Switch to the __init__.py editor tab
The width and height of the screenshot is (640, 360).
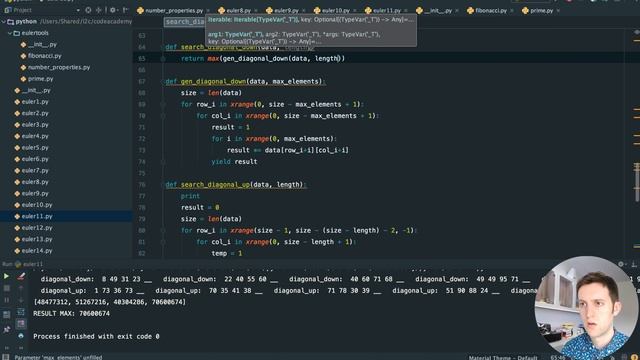pyautogui.click(x=438, y=11)
